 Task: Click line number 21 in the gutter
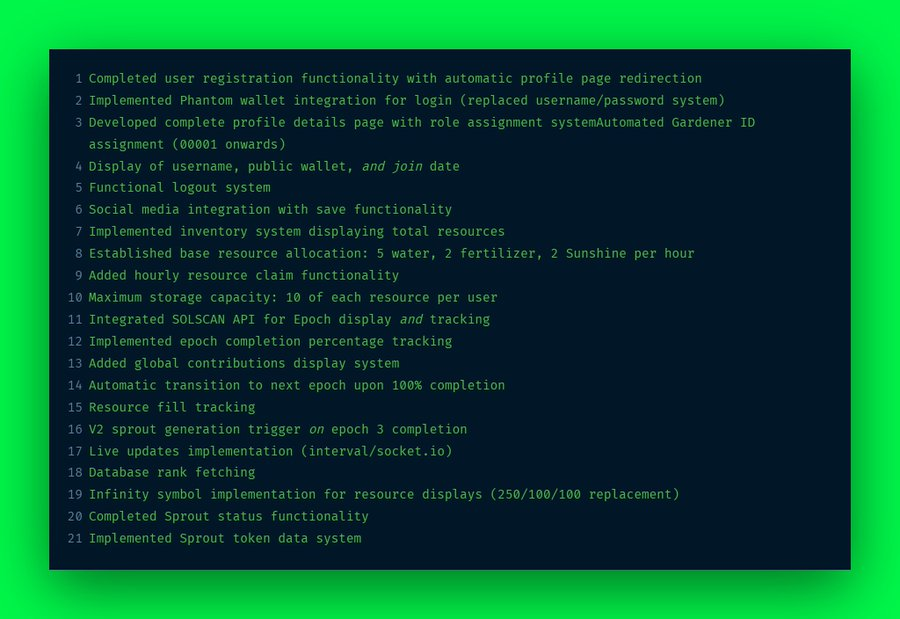click(x=75, y=539)
